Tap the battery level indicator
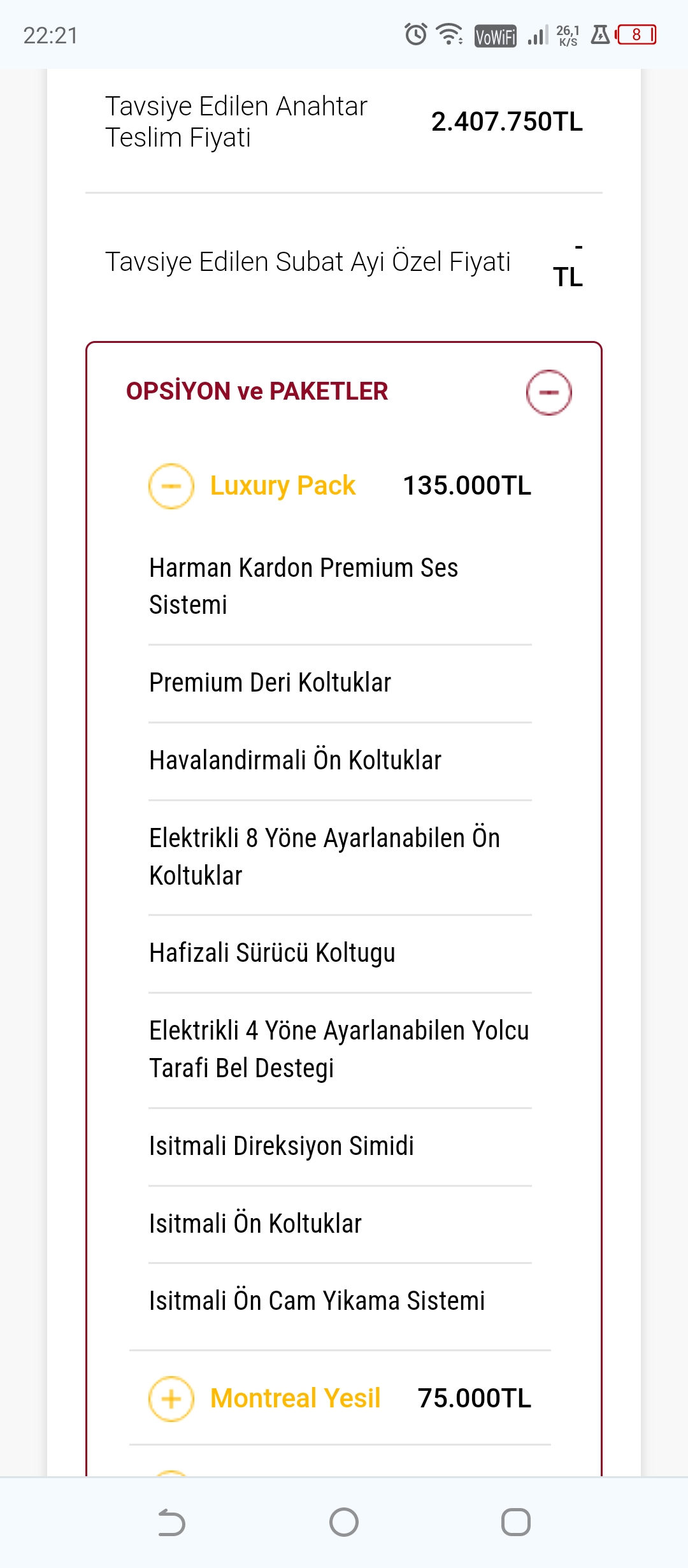 (636, 34)
